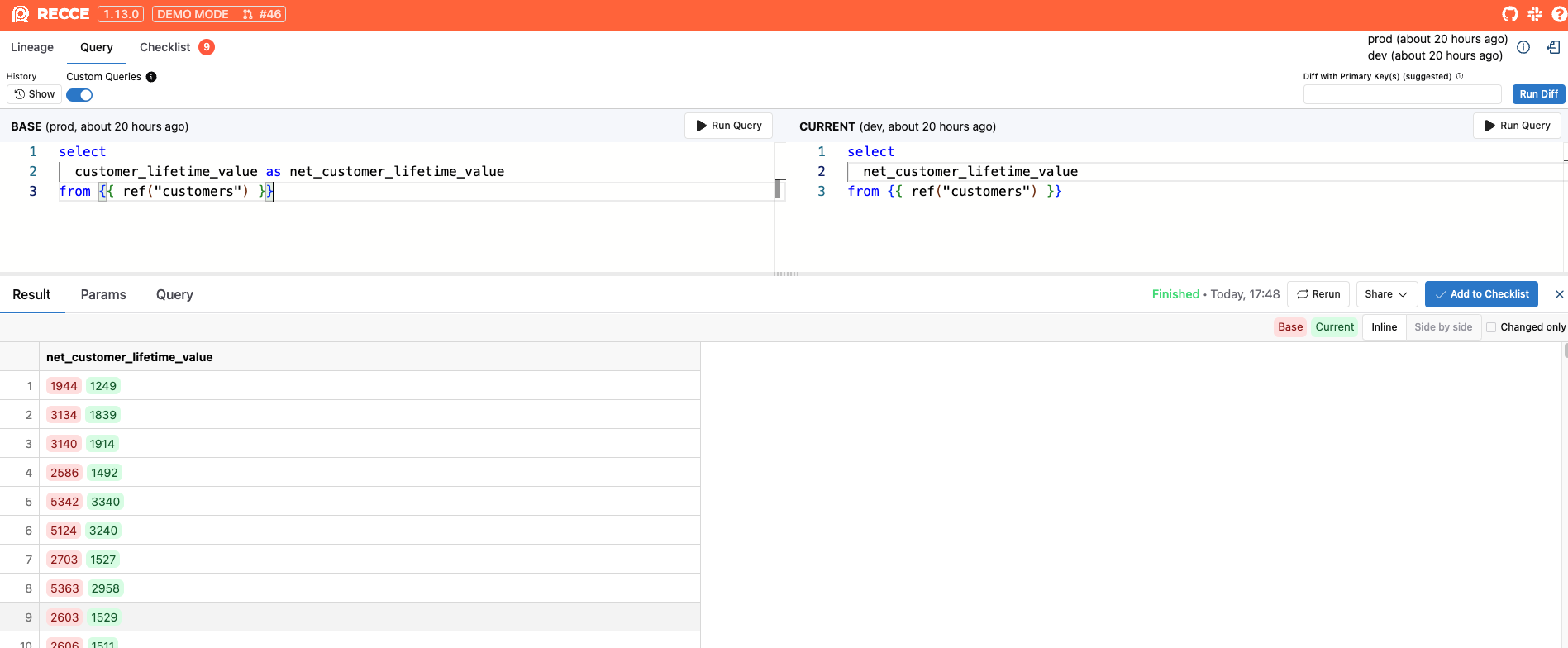Click current value 1914 in row 3

[x=102, y=444]
